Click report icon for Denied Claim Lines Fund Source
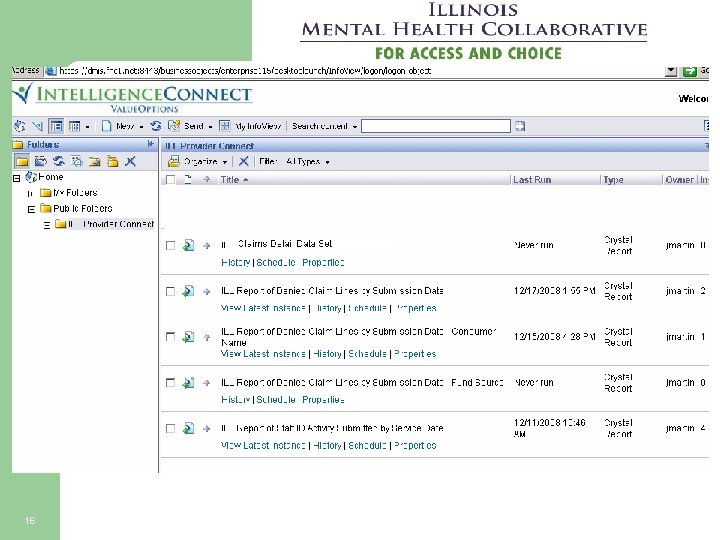Image resolution: width=720 pixels, height=540 pixels. (x=188, y=382)
